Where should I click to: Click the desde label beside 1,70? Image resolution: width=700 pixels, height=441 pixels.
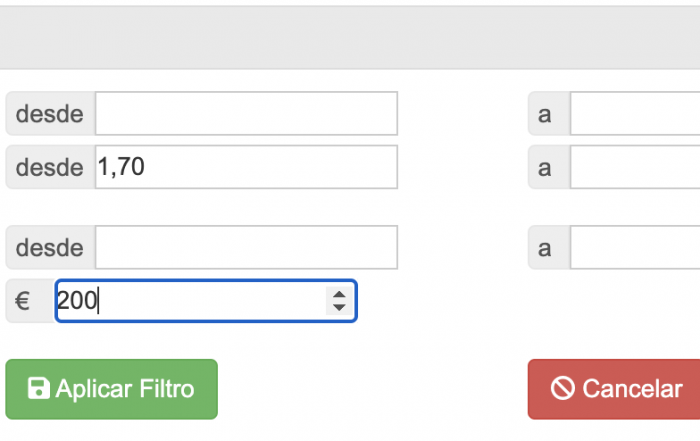50,167
